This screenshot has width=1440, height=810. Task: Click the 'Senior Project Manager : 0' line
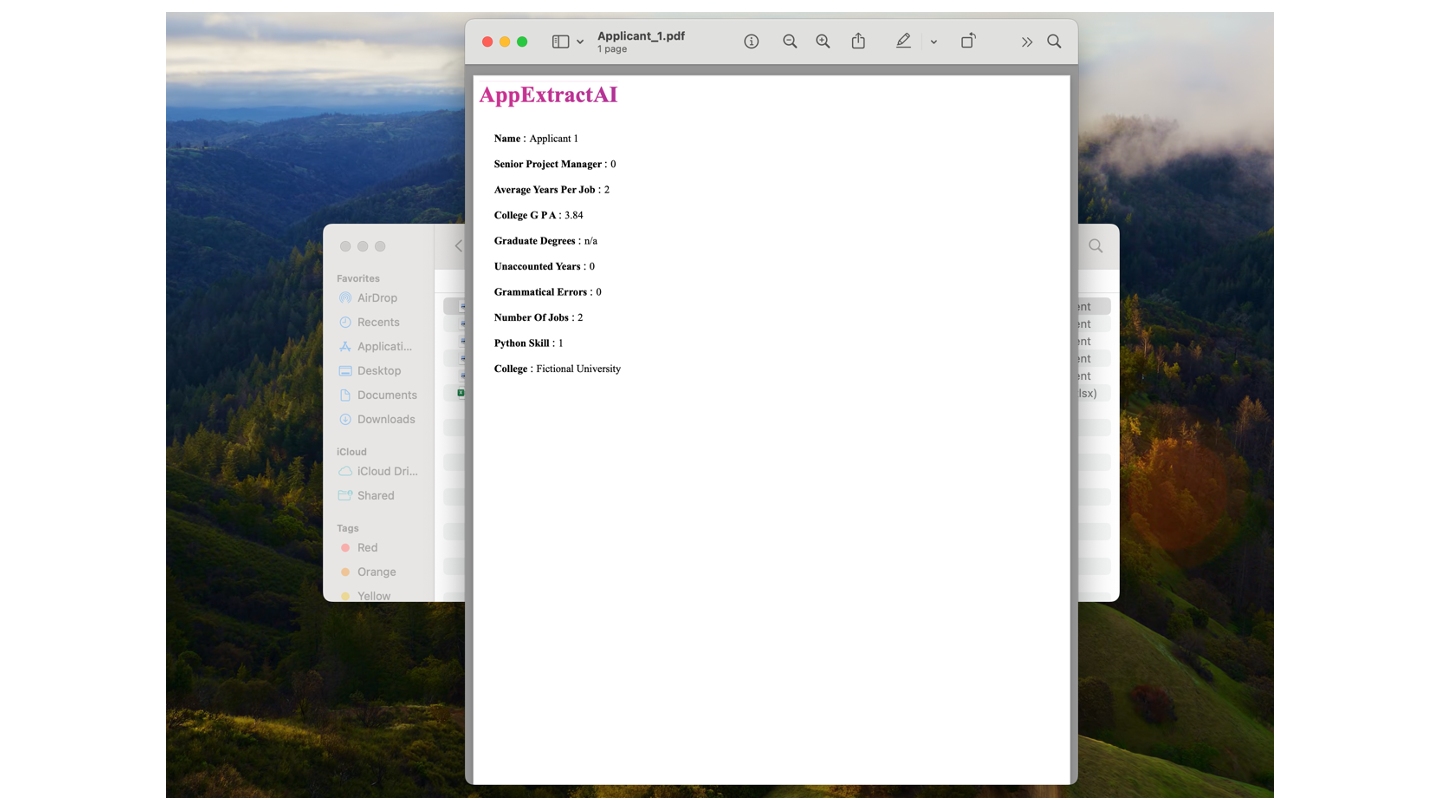(x=555, y=164)
